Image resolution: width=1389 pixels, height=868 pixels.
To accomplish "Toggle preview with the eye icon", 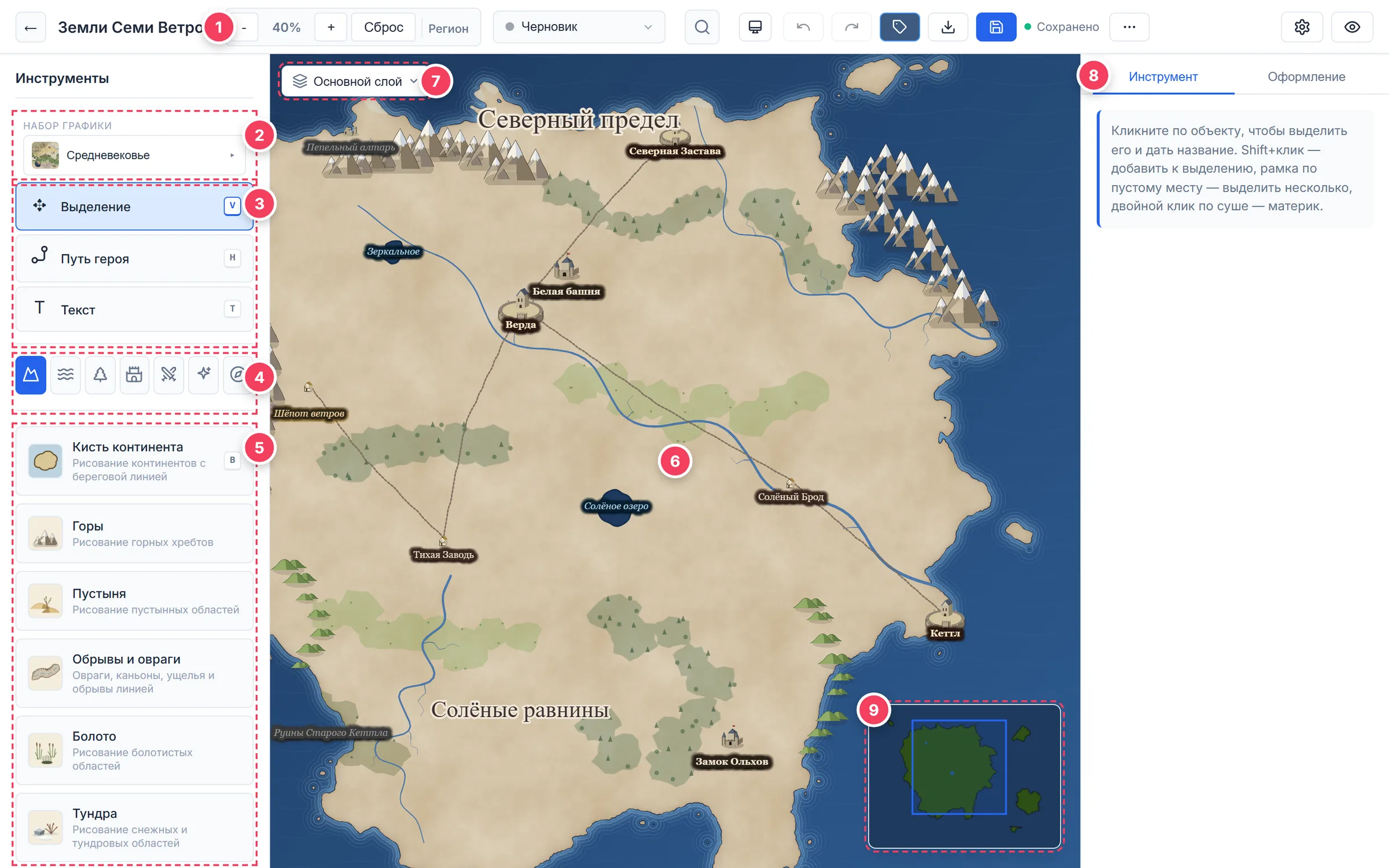I will (1351, 27).
